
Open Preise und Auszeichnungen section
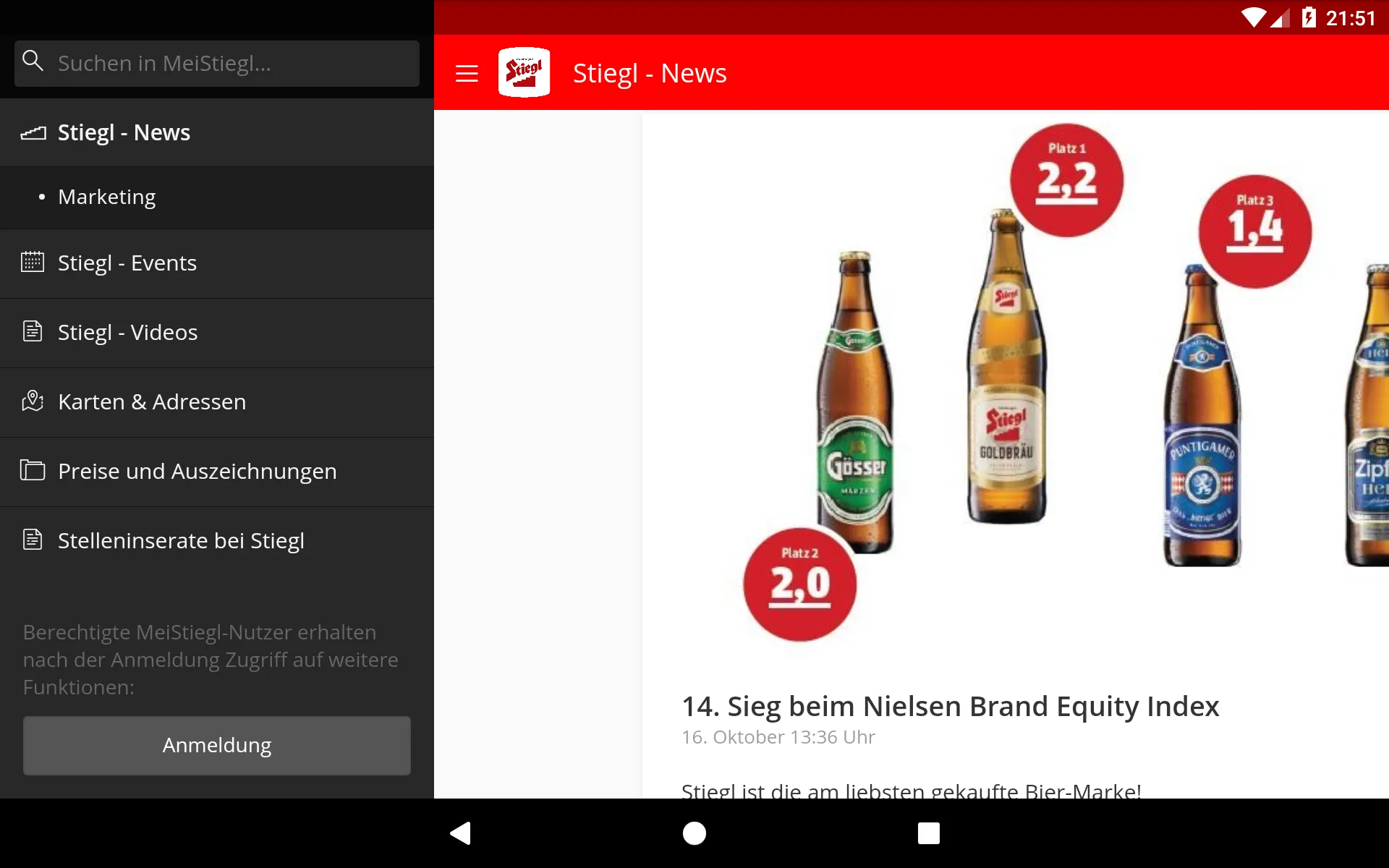coord(197,470)
